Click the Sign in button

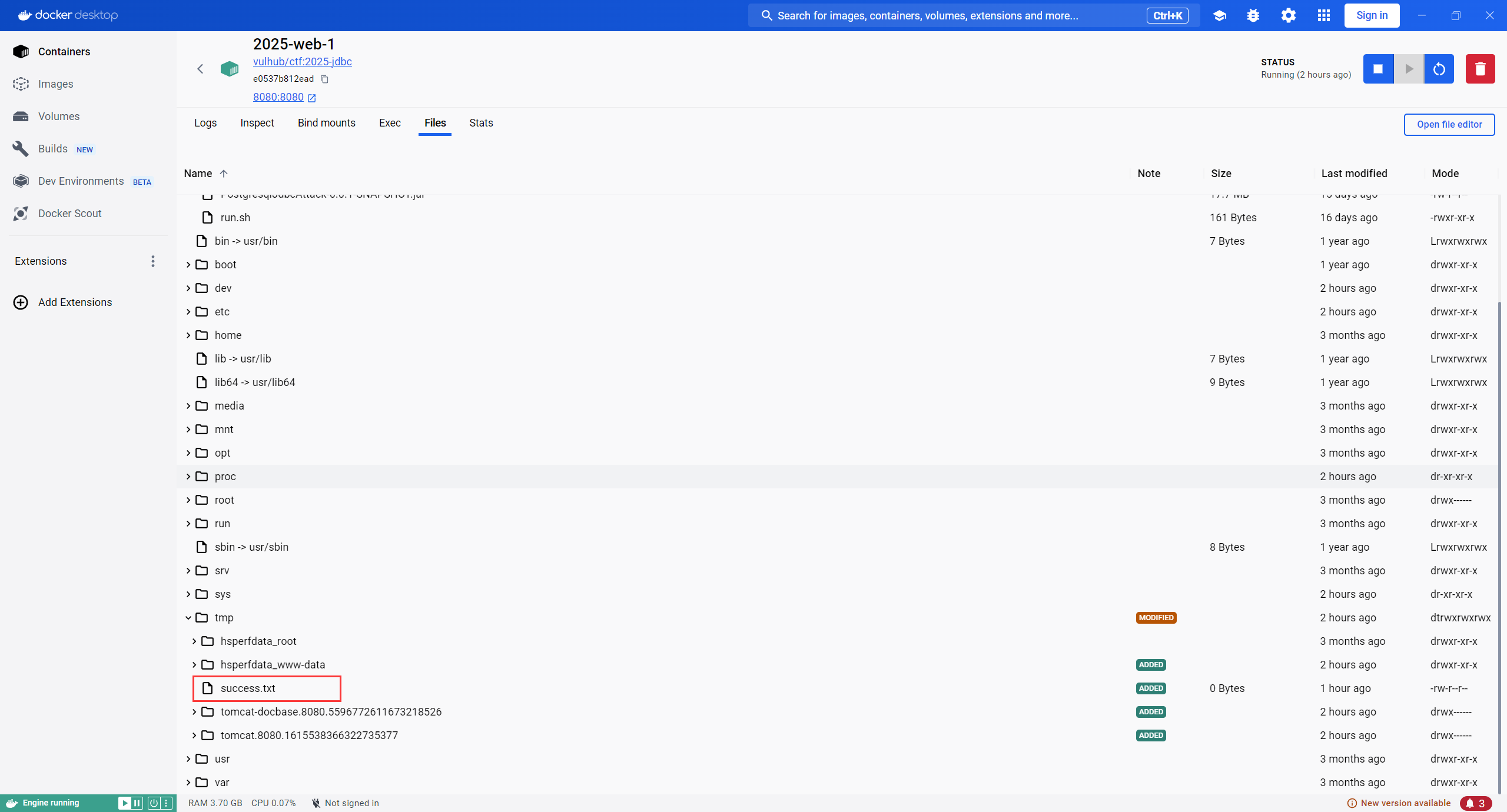[1372, 16]
